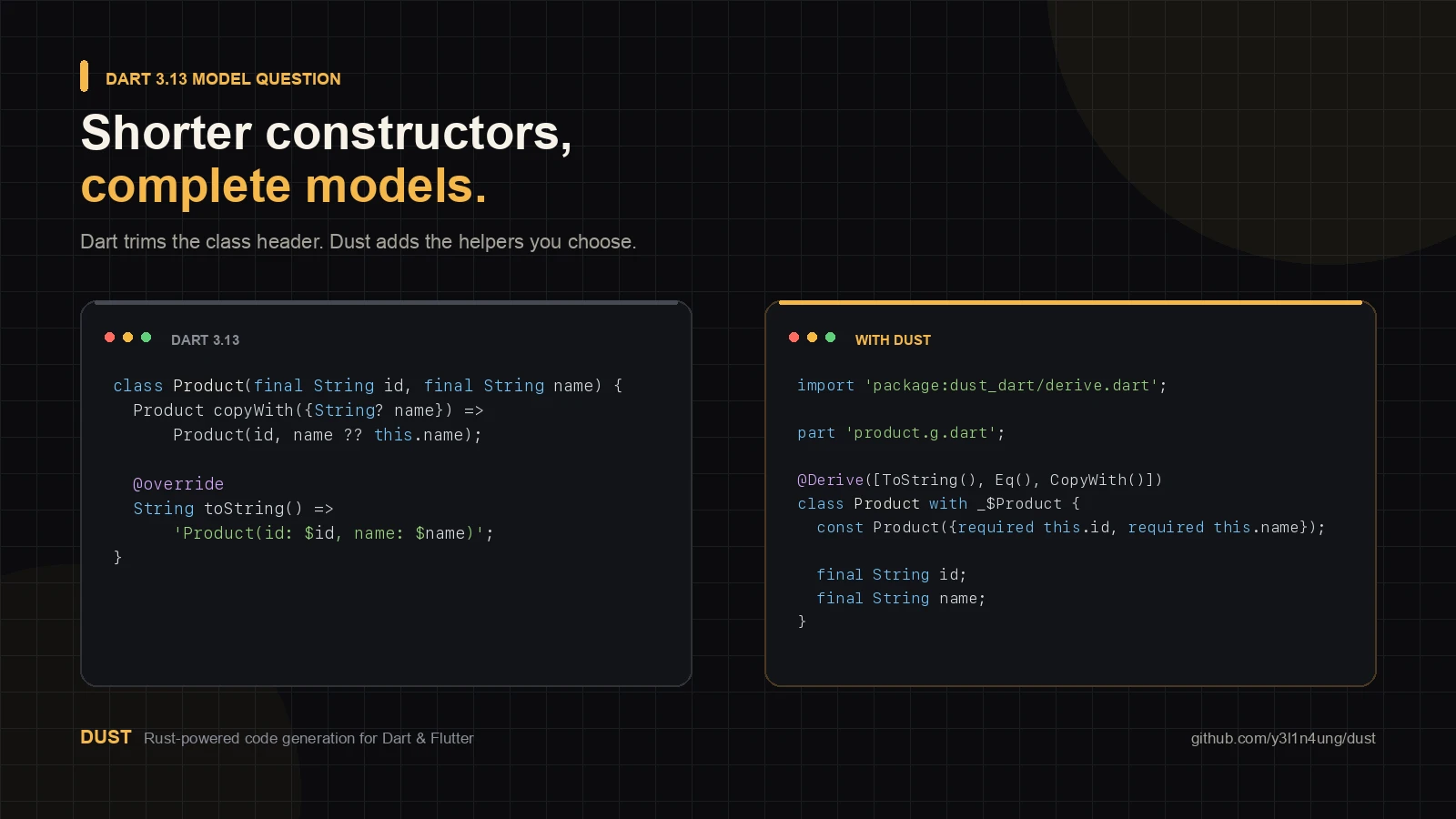This screenshot has height=819, width=1456.
Task: Click the '@override' annotation line
Action: coord(178,484)
